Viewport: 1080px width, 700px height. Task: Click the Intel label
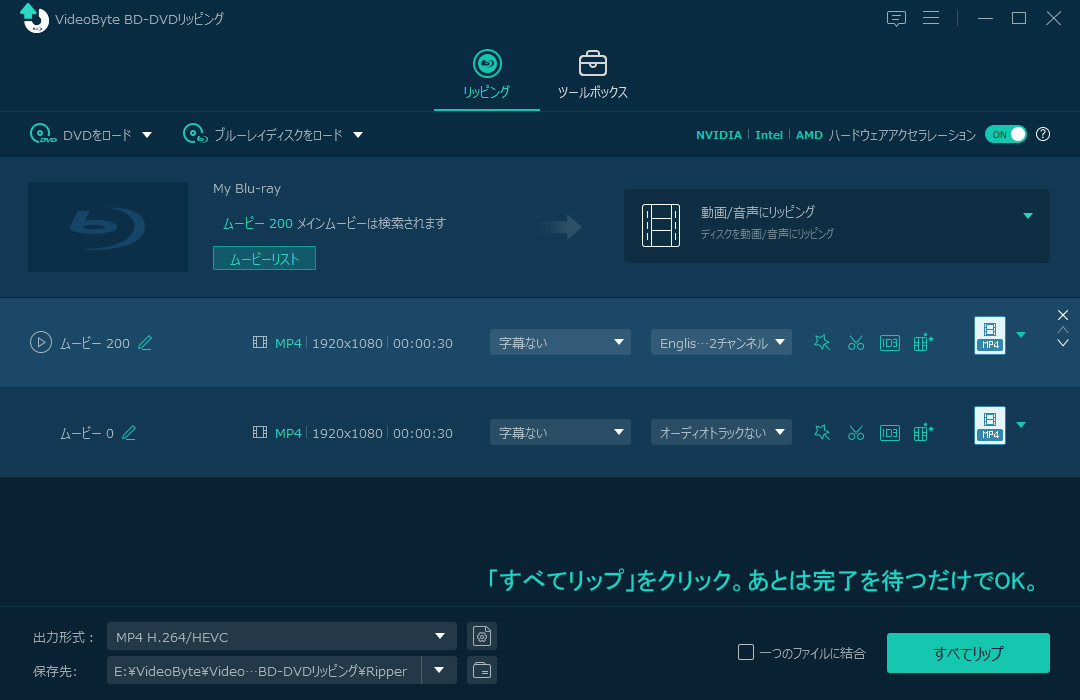769,135
